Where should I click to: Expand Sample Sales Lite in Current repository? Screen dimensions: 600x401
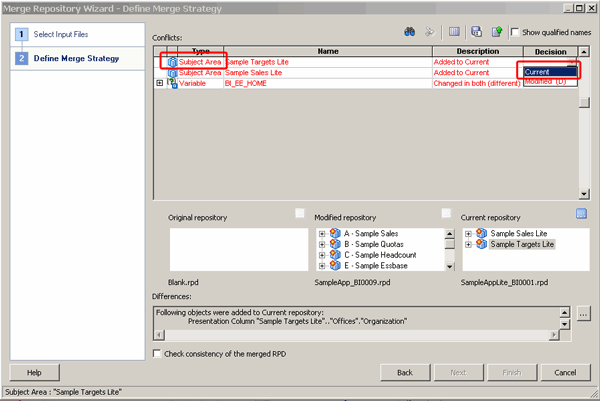(468, 233)
